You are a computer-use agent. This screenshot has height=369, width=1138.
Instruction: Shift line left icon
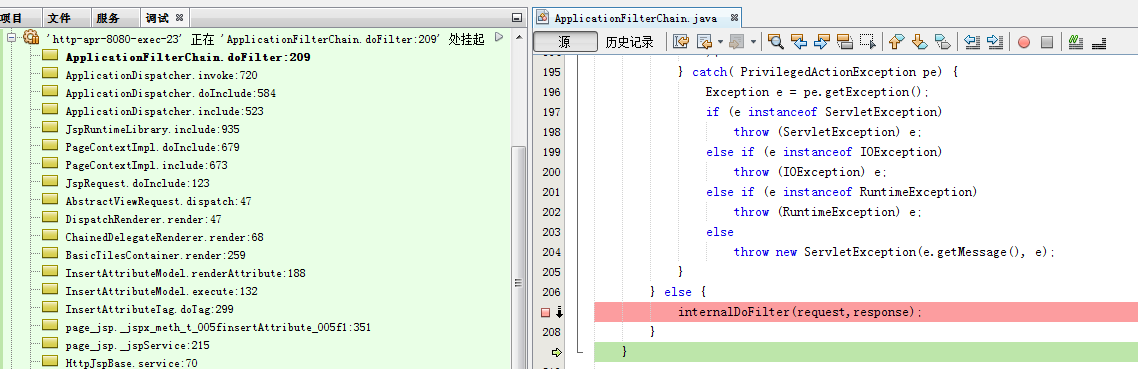tap(972, 41)
